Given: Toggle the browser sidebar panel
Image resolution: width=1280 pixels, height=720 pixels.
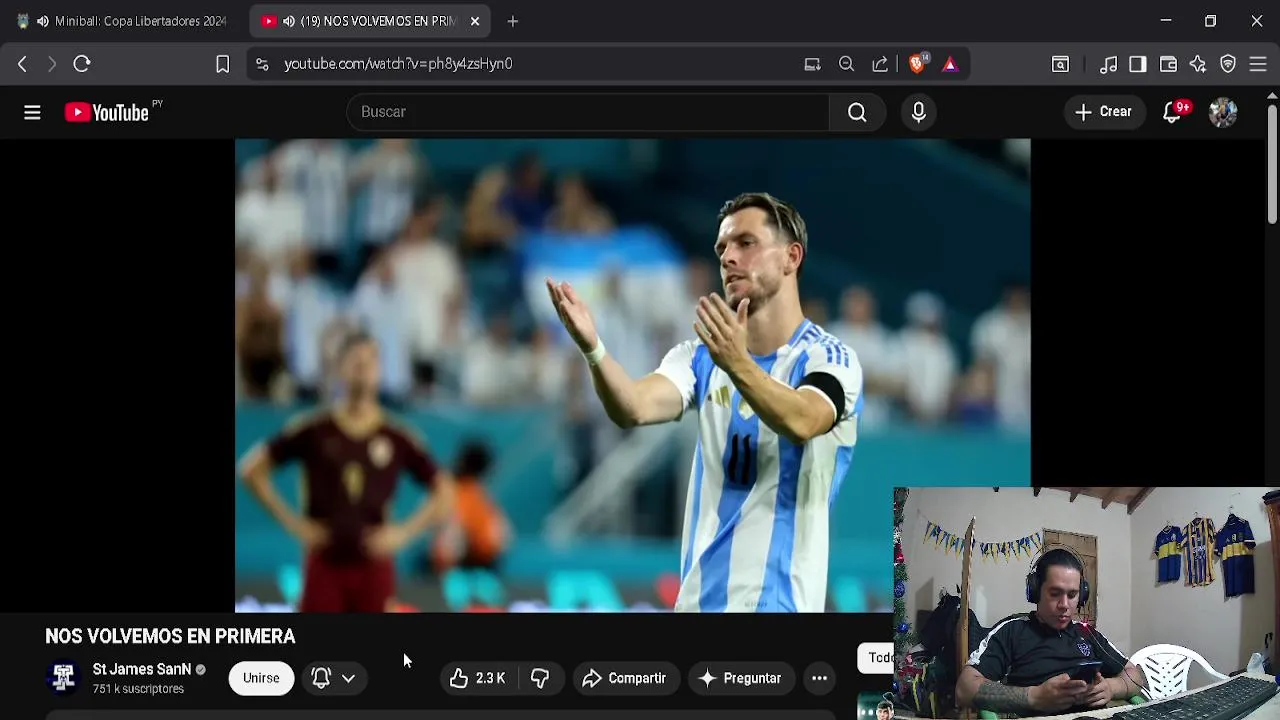Looking at the screenshot, I should 1138,64.
